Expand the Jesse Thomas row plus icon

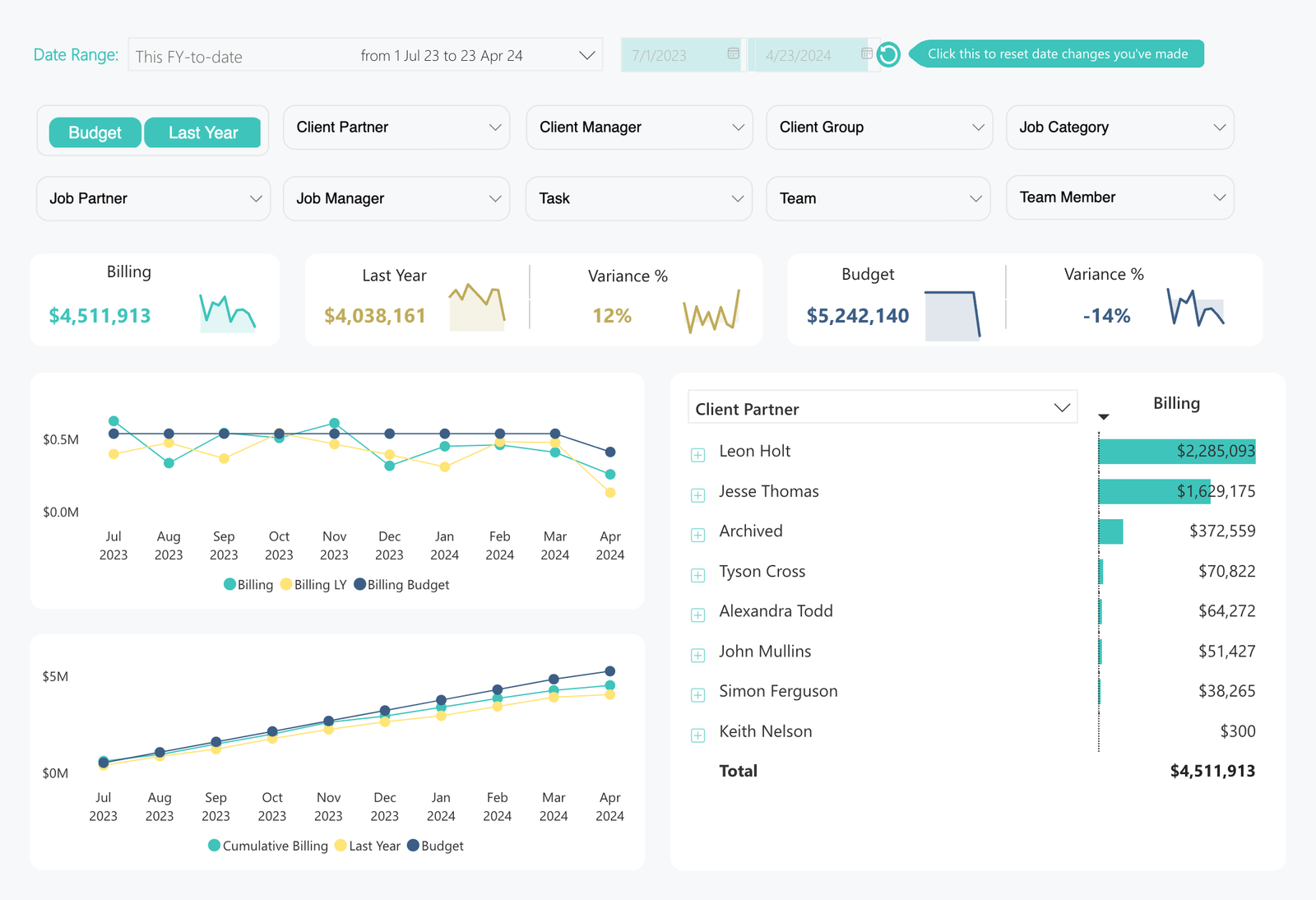(x=698, y=495)
